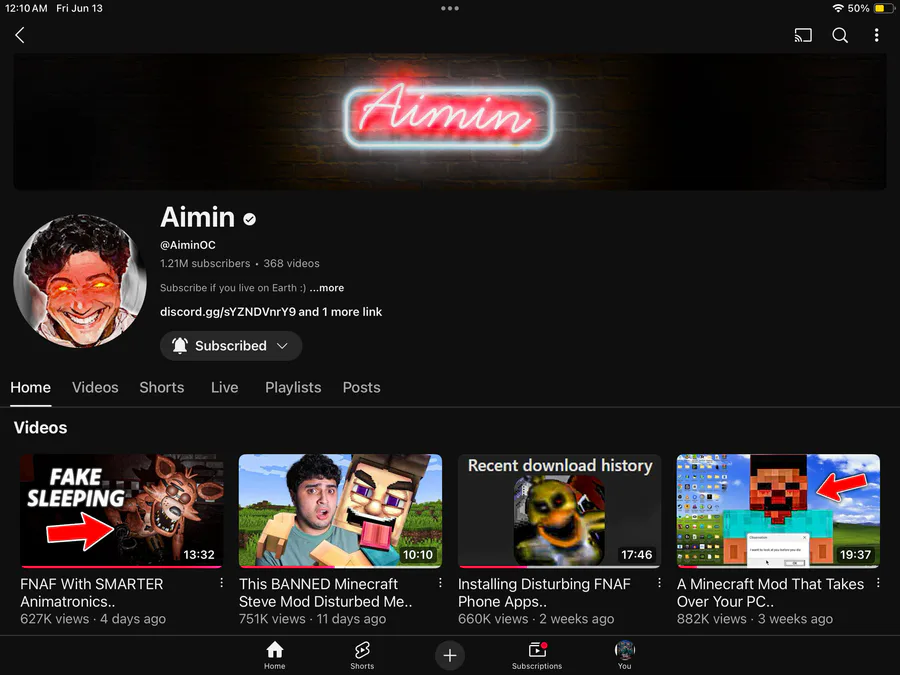This screenshot has width=900, height=675.
Task: Tap the channel name Aimin heading
Action: pos(197,218)
